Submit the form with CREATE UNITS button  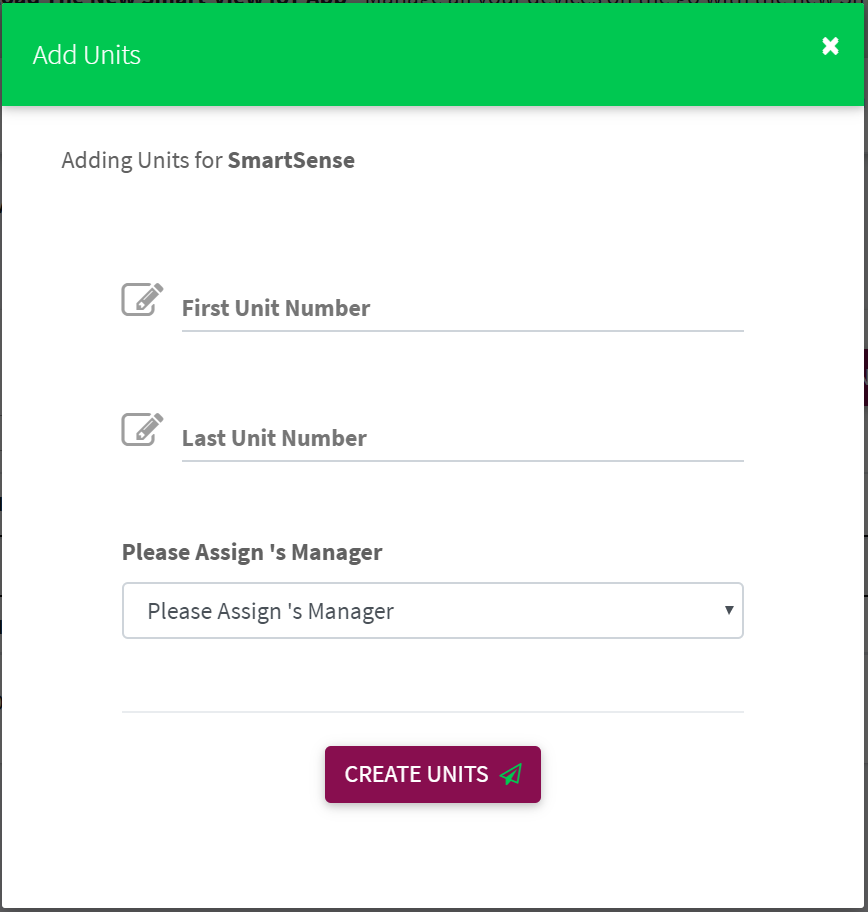(433, 775)
